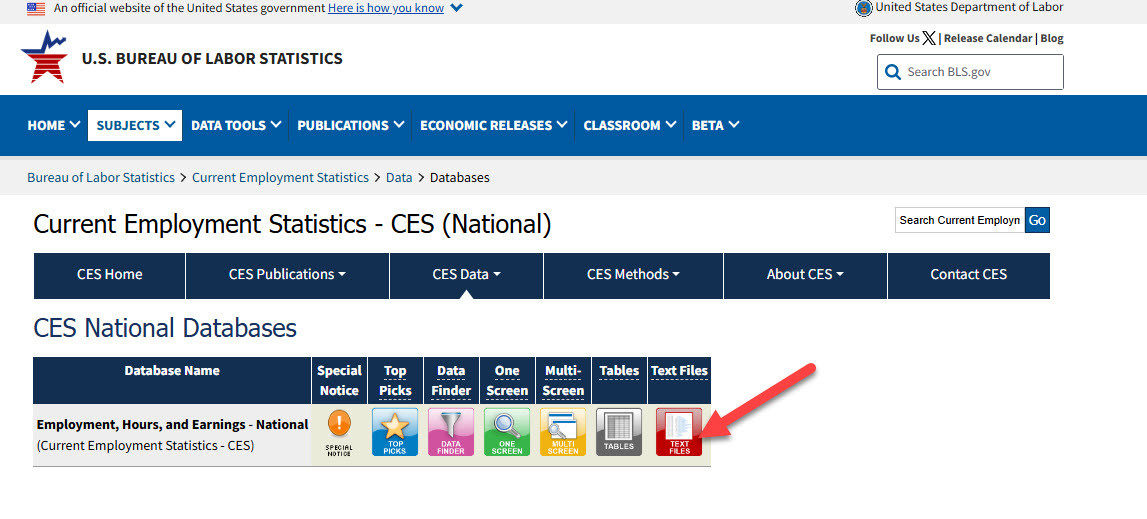This screenshot has height=519, width=1147.
Task: Follow the Current Employment Statistics breadcrumb
Action: [280, 177]
